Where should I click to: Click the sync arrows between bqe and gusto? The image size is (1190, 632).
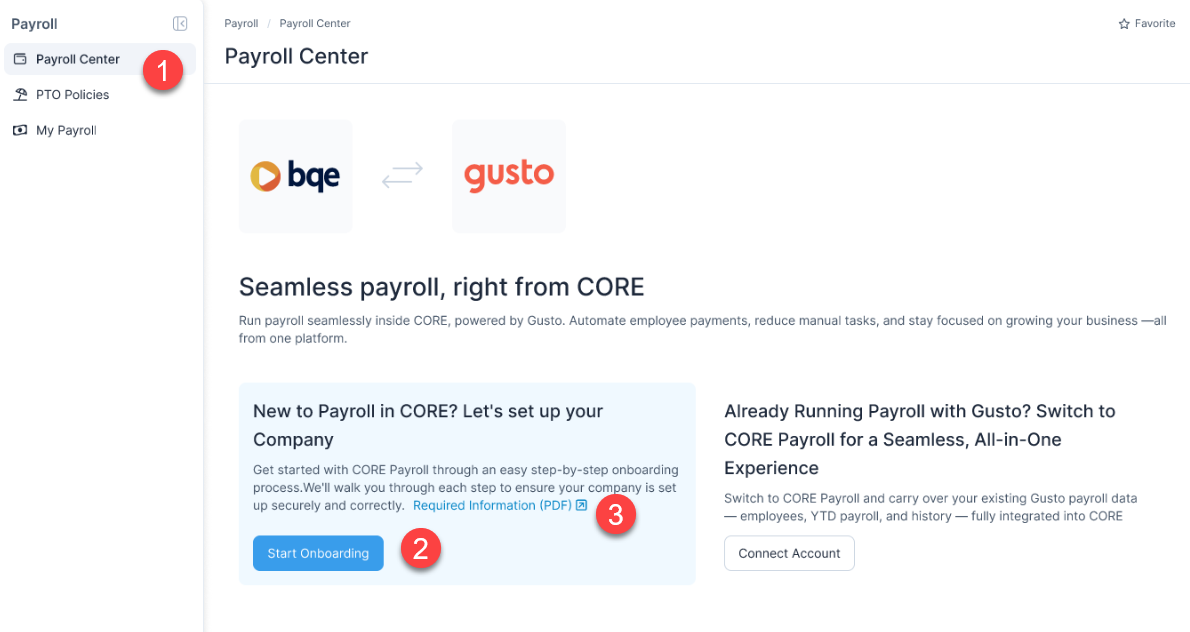[x=402, y=175]
